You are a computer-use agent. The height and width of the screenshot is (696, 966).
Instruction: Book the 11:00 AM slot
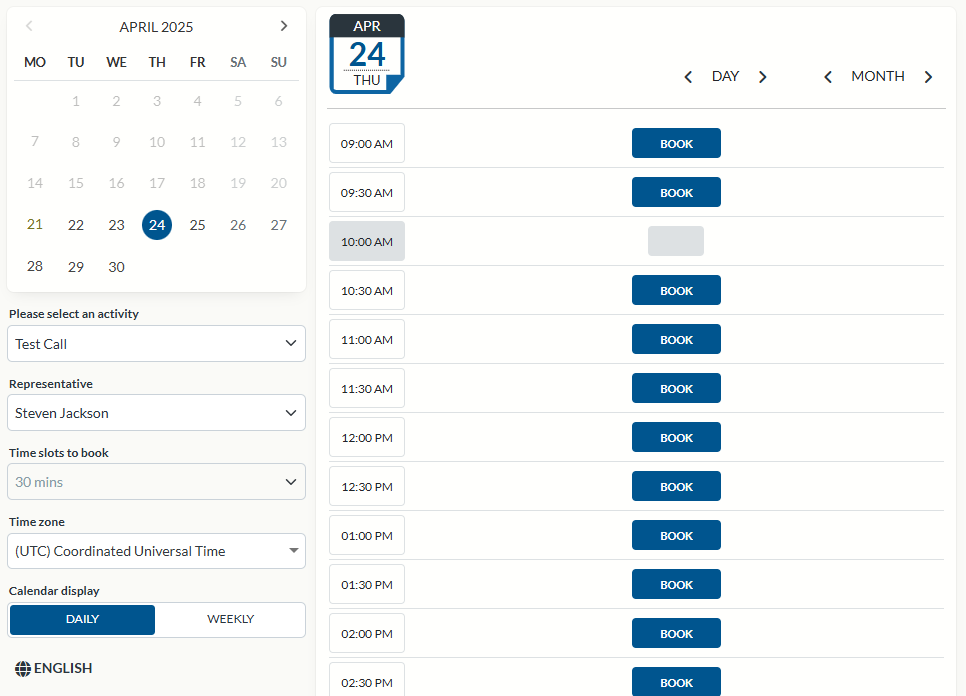click(x=676, y=339)
